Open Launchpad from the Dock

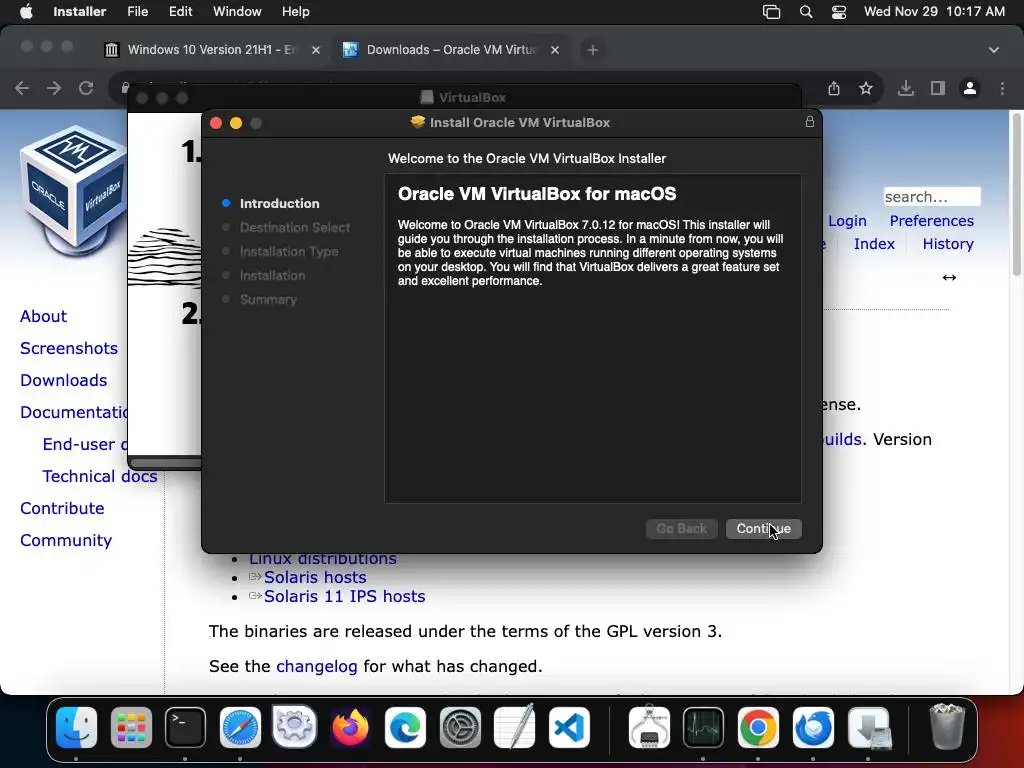pyautogui.click(x=131, y=727)
